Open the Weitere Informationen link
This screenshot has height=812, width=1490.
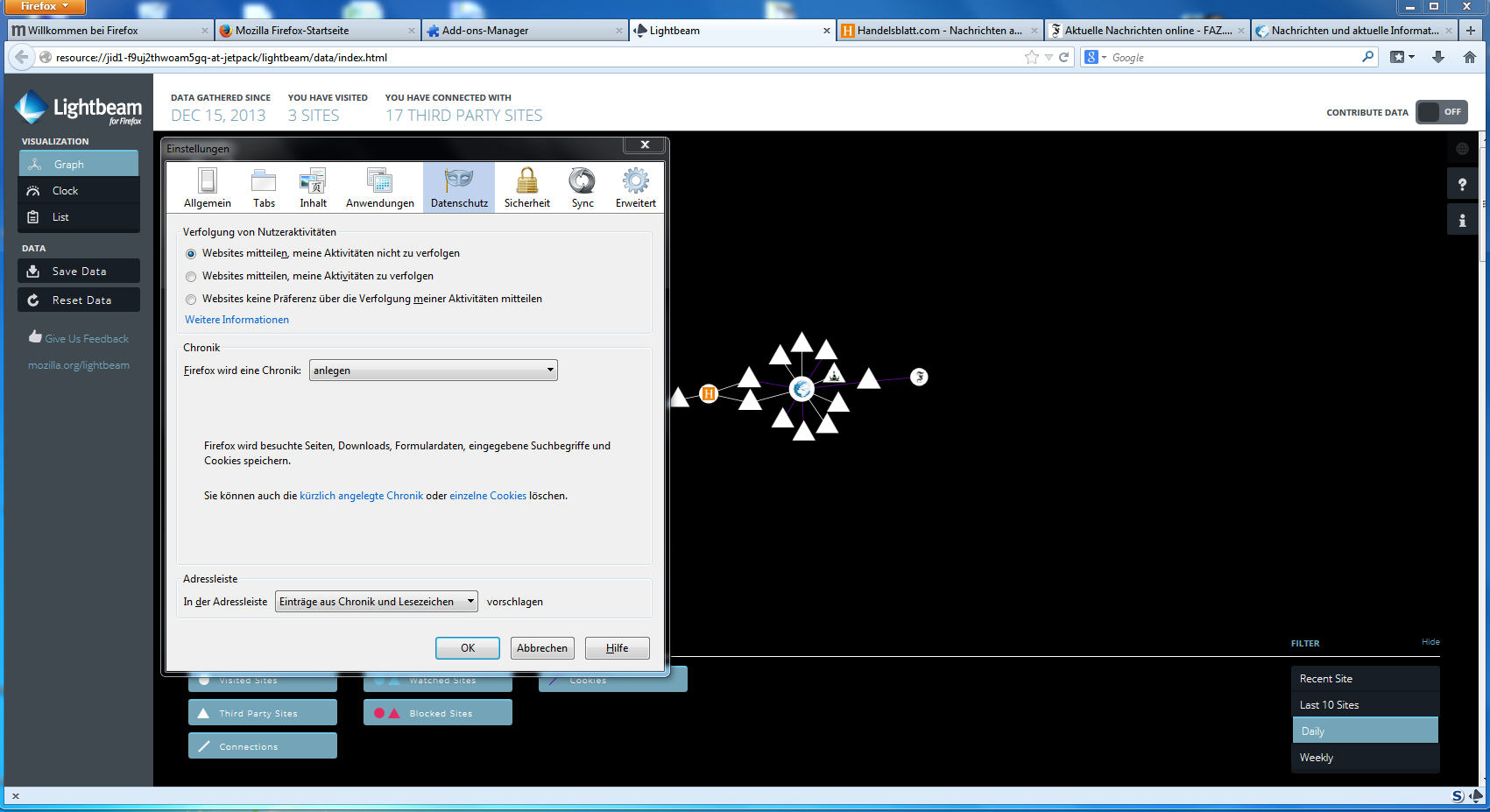click(x=237, y=320)
